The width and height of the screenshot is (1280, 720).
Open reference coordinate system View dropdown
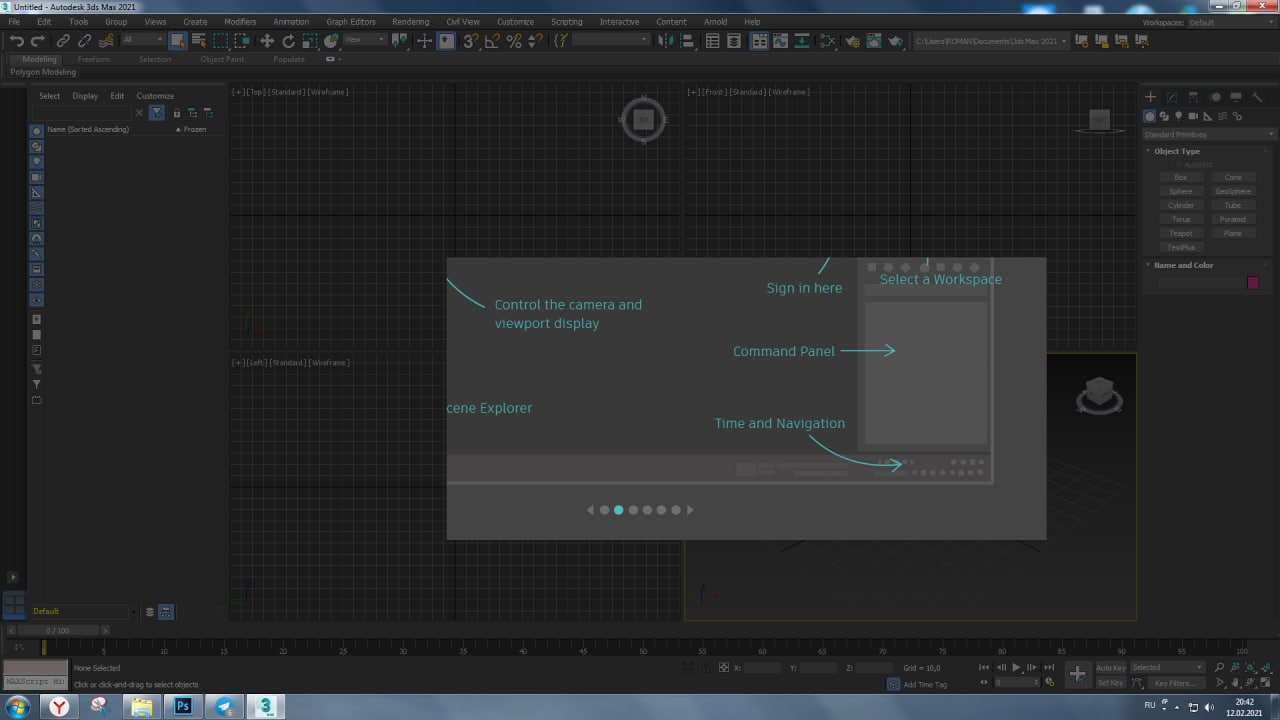pos(365,40)
